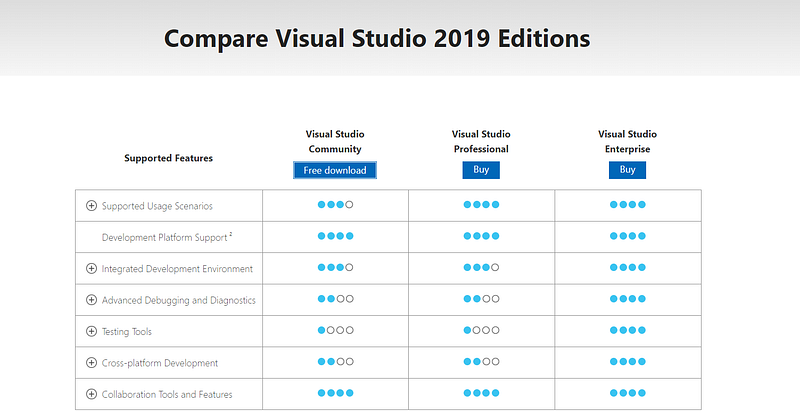
Task: Click the Supported Usage Scenarios label
Action: click(x=157, y=206)
